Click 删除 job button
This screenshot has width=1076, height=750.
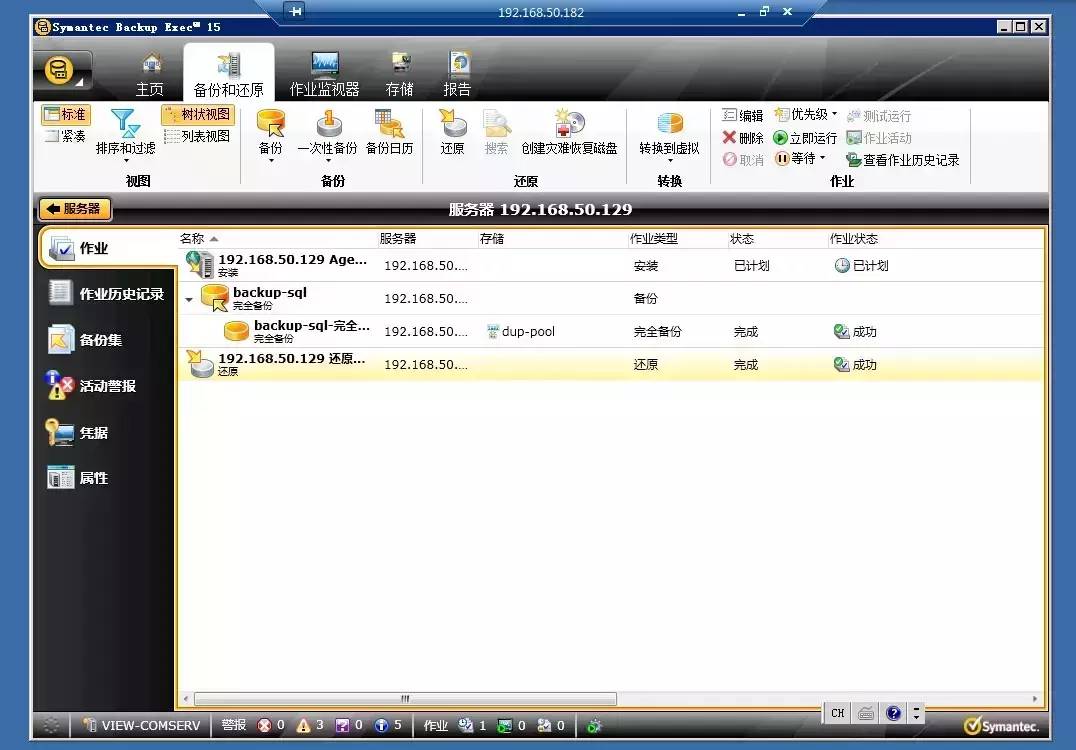742,138
